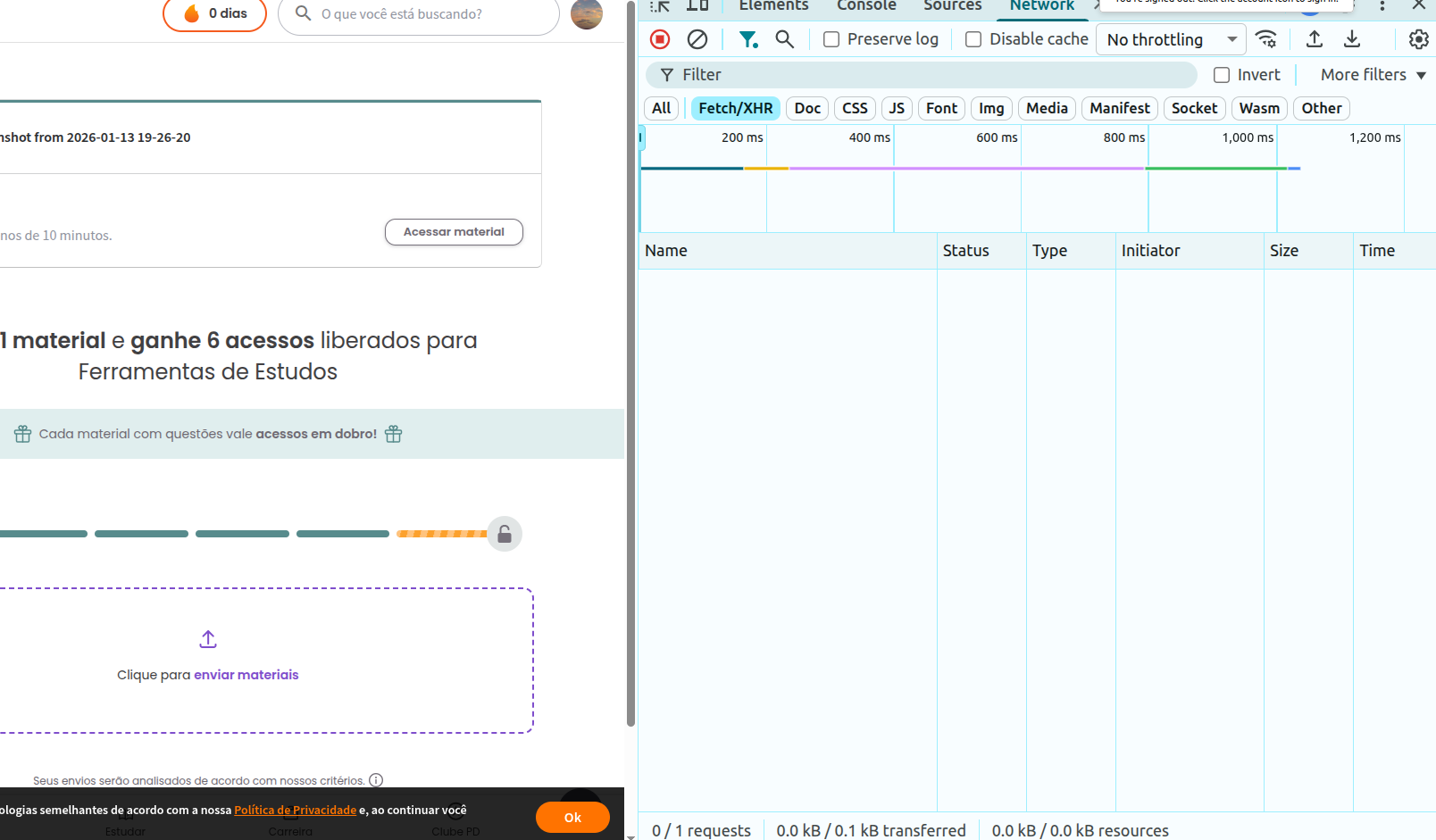The image size is (1436, 840).
Task: Clear the network log
Action: pyautogui.click(x=697, y=39)
